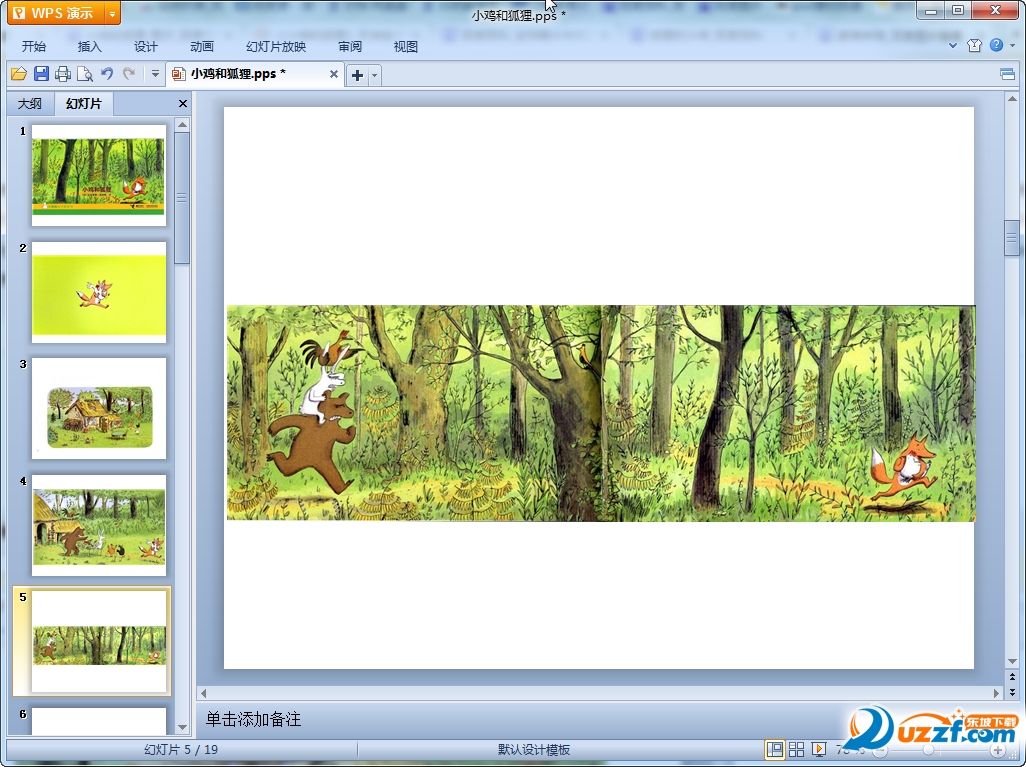This screenshot has width=1026, height=767.
Task: Click horizontal scrollbar left arrow
Action: [203, 693]
